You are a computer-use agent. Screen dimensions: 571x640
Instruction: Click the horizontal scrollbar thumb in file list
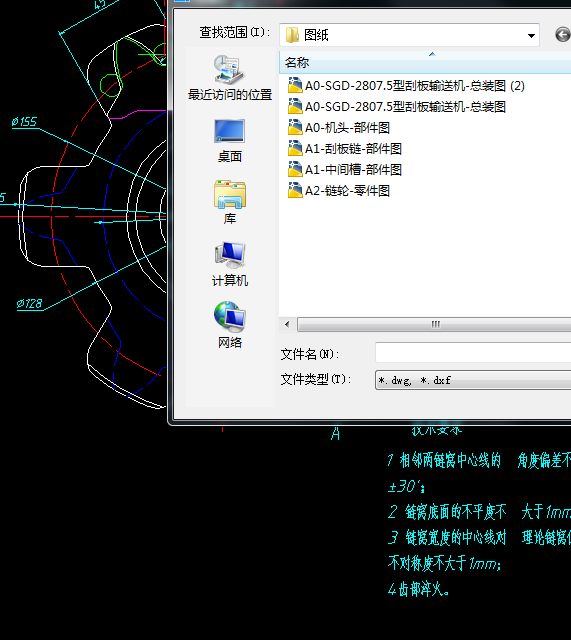(435, 324)
